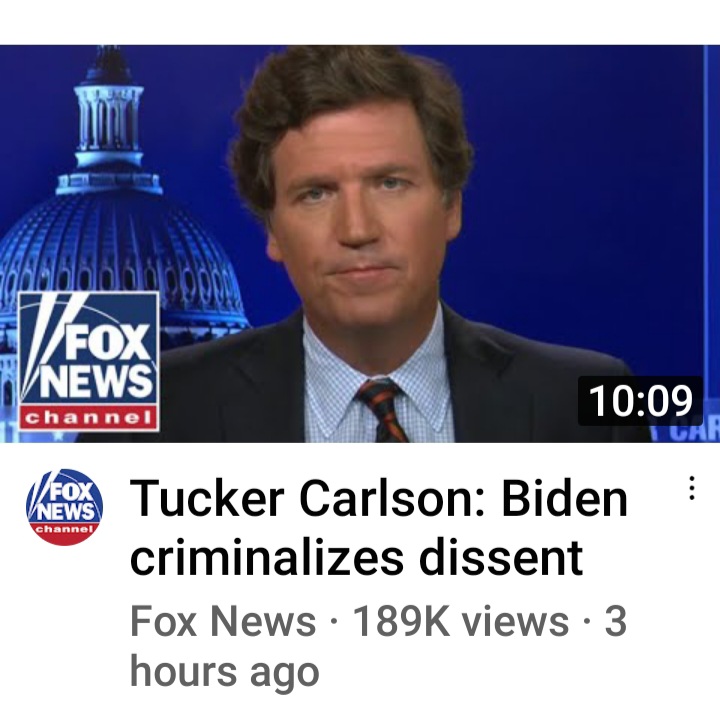Click the 'Fox News' channel name under the title
Image resolution: width=720 pixels, height=719 pixels.
(223, 621)
